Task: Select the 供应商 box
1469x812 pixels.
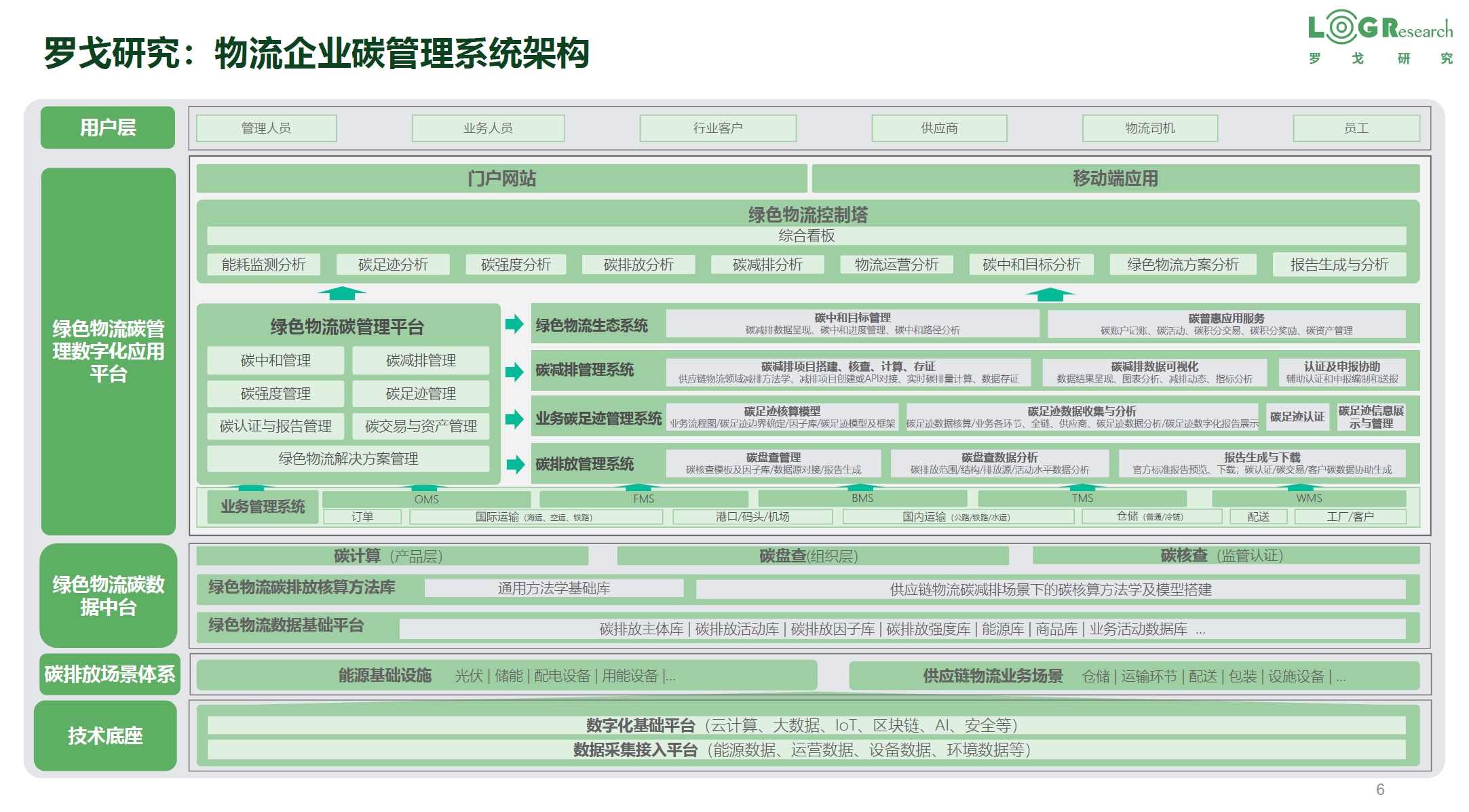Action: tap(939, 128)
